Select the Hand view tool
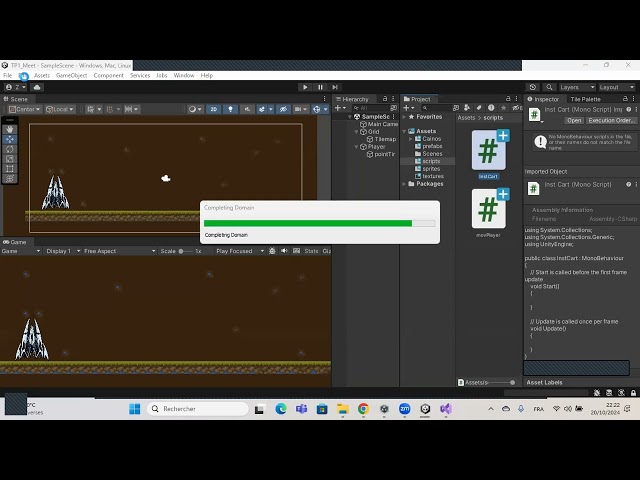Image resolution: width=640 pixels, height=480 pixels. [x=10, y=129]
